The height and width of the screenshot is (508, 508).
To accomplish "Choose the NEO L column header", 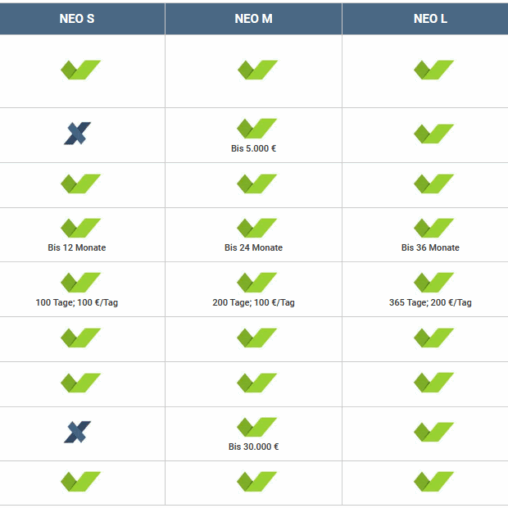I will tap(430, 19).
